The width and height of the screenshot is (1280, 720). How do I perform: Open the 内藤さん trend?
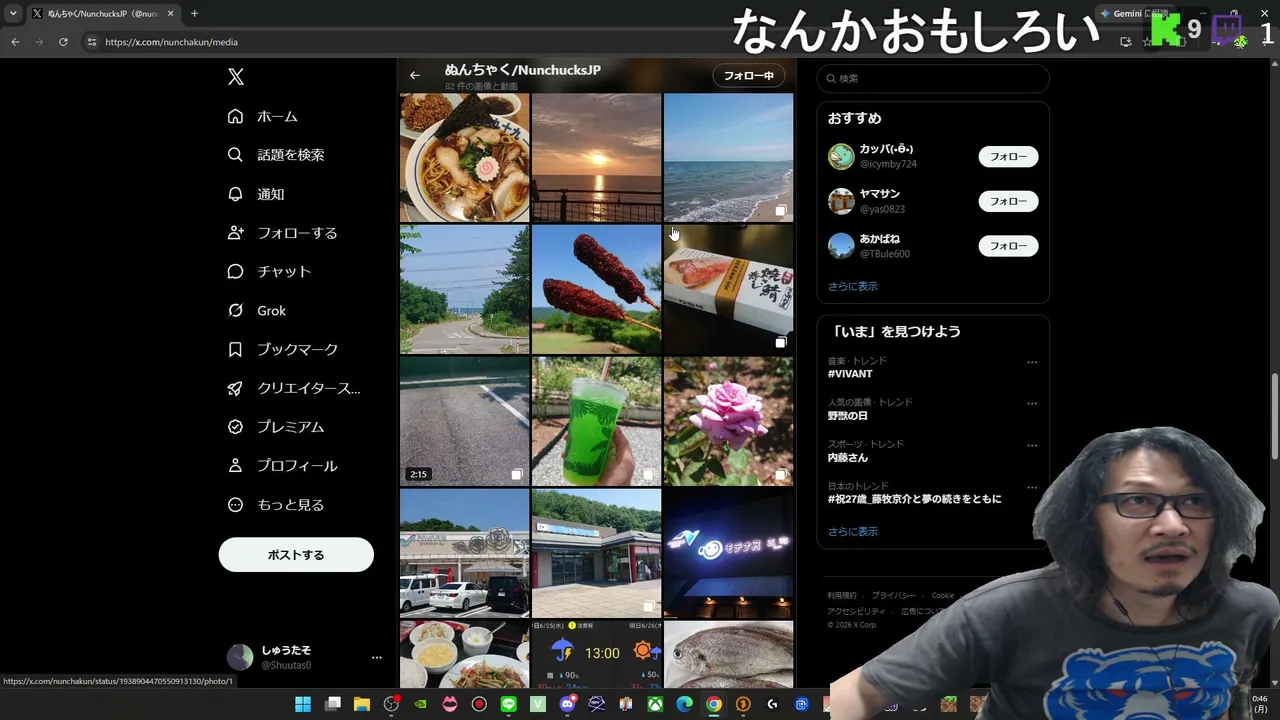pos(848,457)
